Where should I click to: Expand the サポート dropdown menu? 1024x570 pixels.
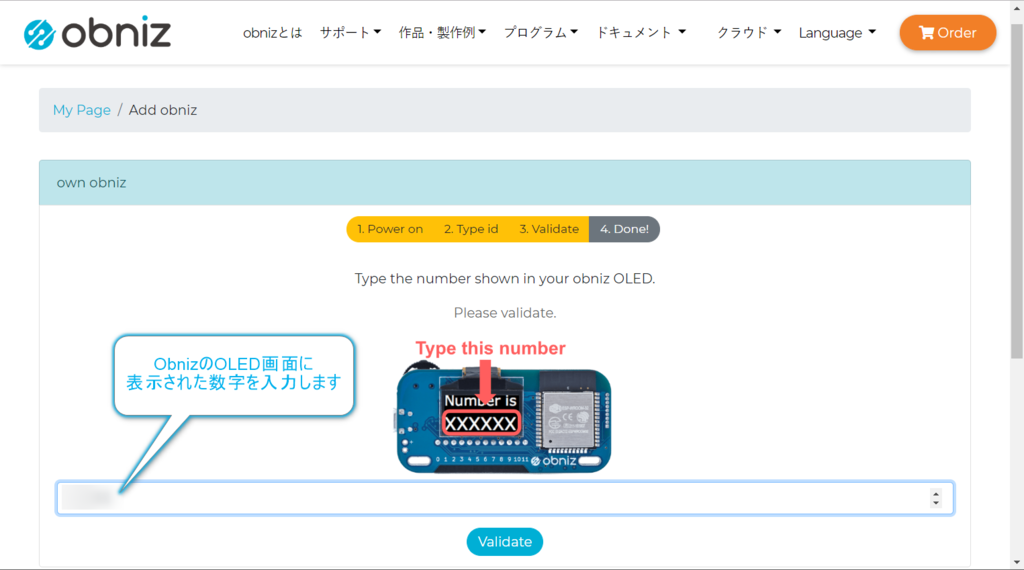coord(350,33)
